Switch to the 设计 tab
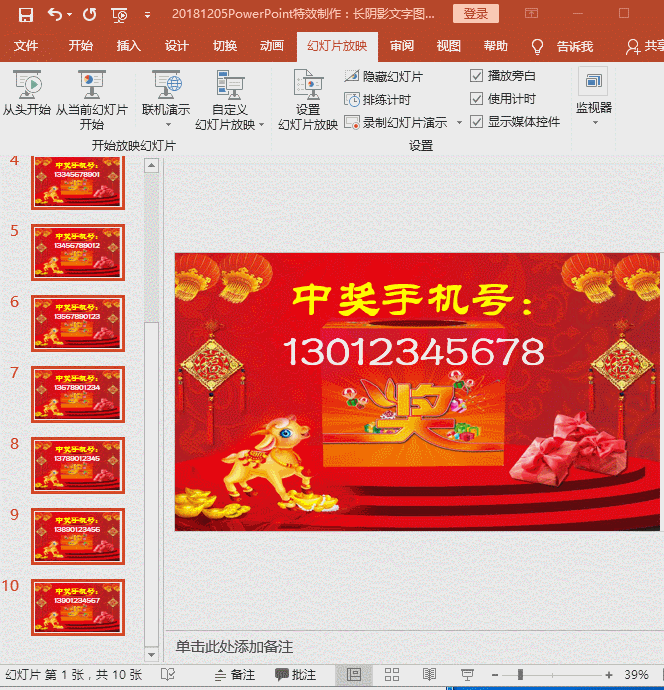 point(176,46)
